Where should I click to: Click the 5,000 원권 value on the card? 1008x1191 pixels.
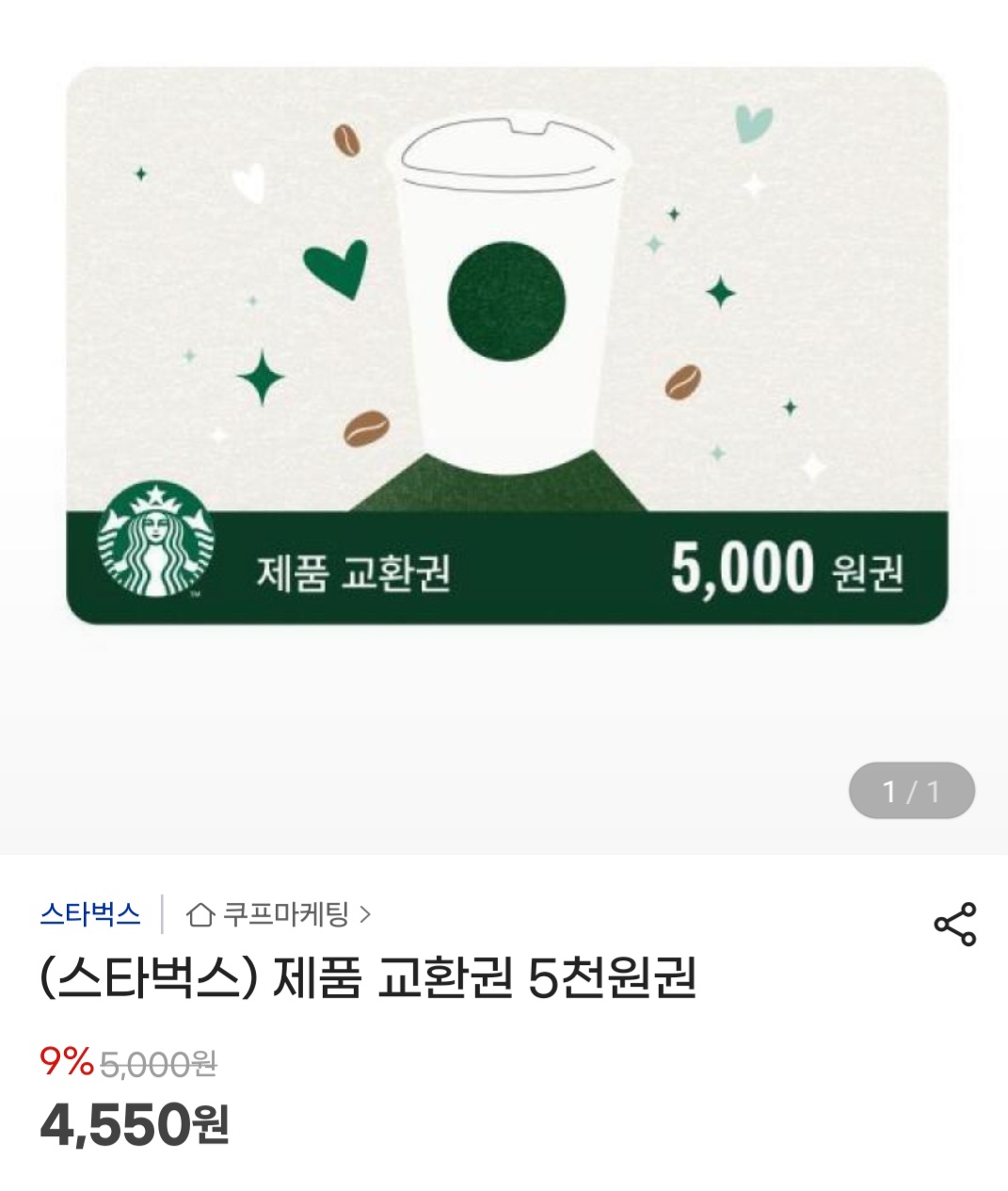coord(787,569)
